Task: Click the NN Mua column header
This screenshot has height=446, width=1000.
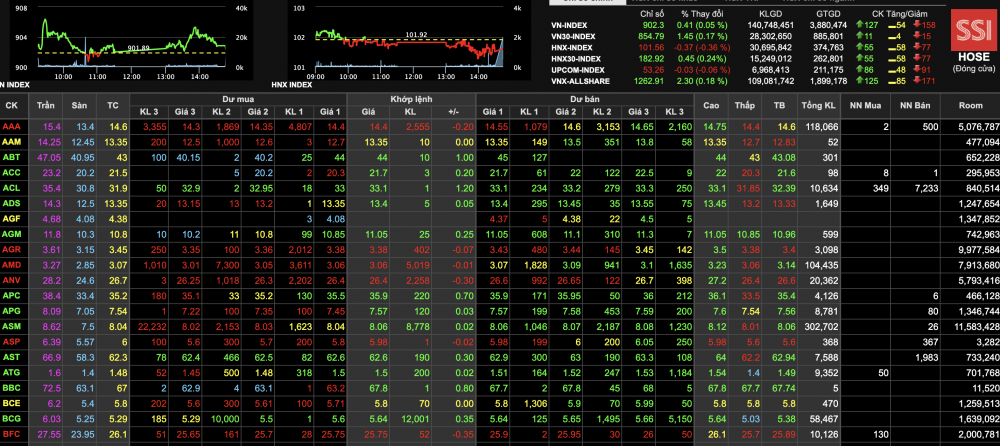Action: tap(866, 105)
